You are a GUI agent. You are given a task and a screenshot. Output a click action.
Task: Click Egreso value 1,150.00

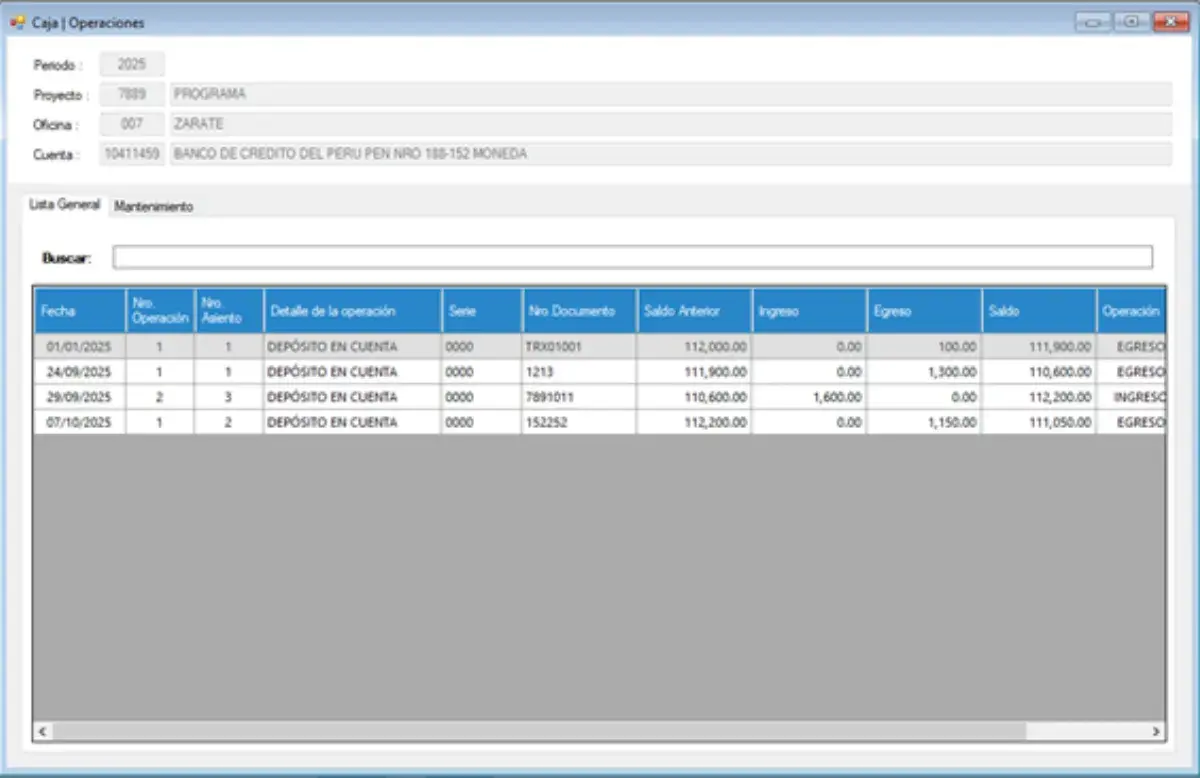(951, 422)
